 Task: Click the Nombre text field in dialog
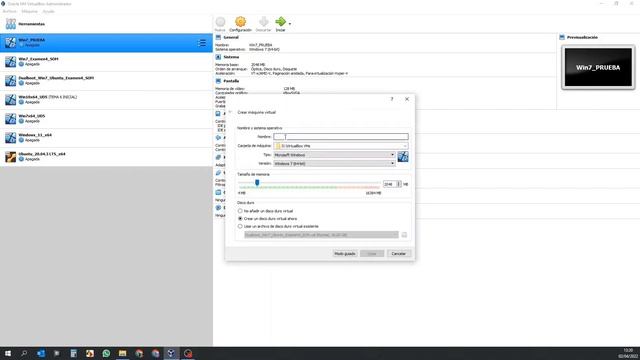[x=341, y=136]
